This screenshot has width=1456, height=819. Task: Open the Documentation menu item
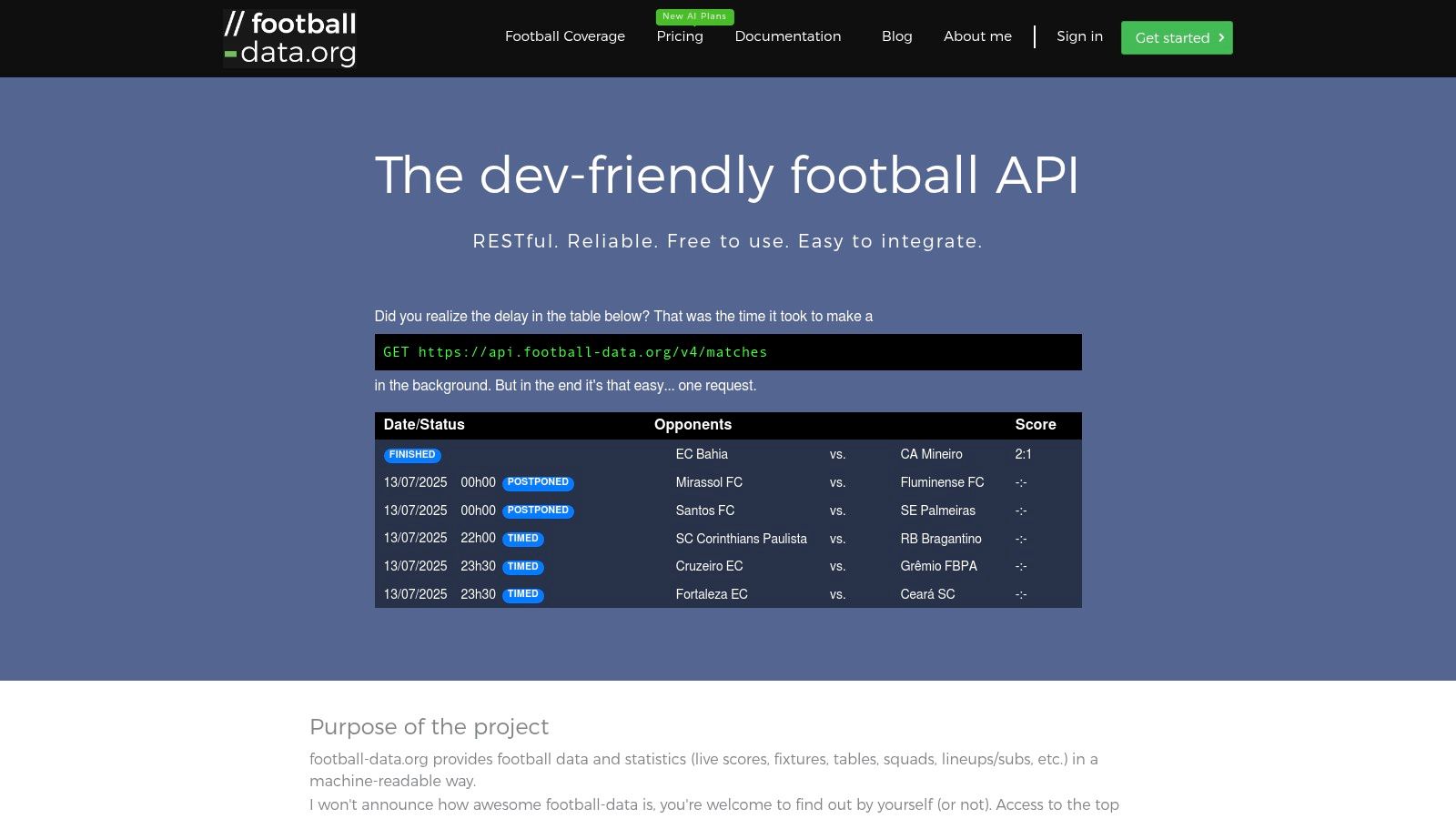(x=788, y=36)
